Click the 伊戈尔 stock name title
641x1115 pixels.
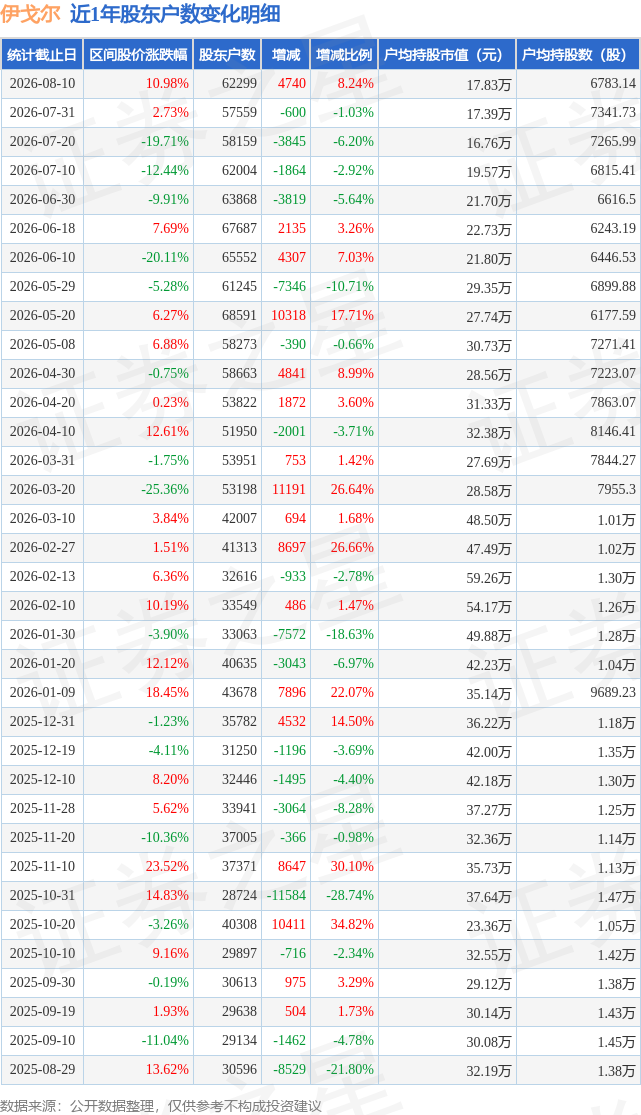[31, 14]
